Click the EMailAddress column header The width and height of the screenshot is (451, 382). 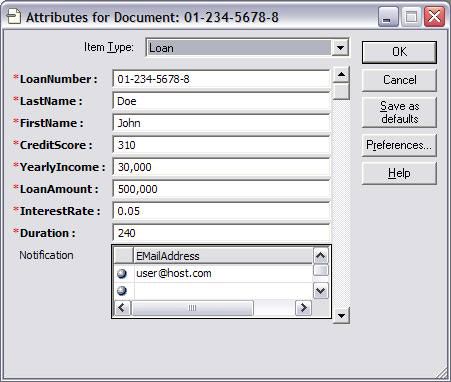click(x=223, y=256)
